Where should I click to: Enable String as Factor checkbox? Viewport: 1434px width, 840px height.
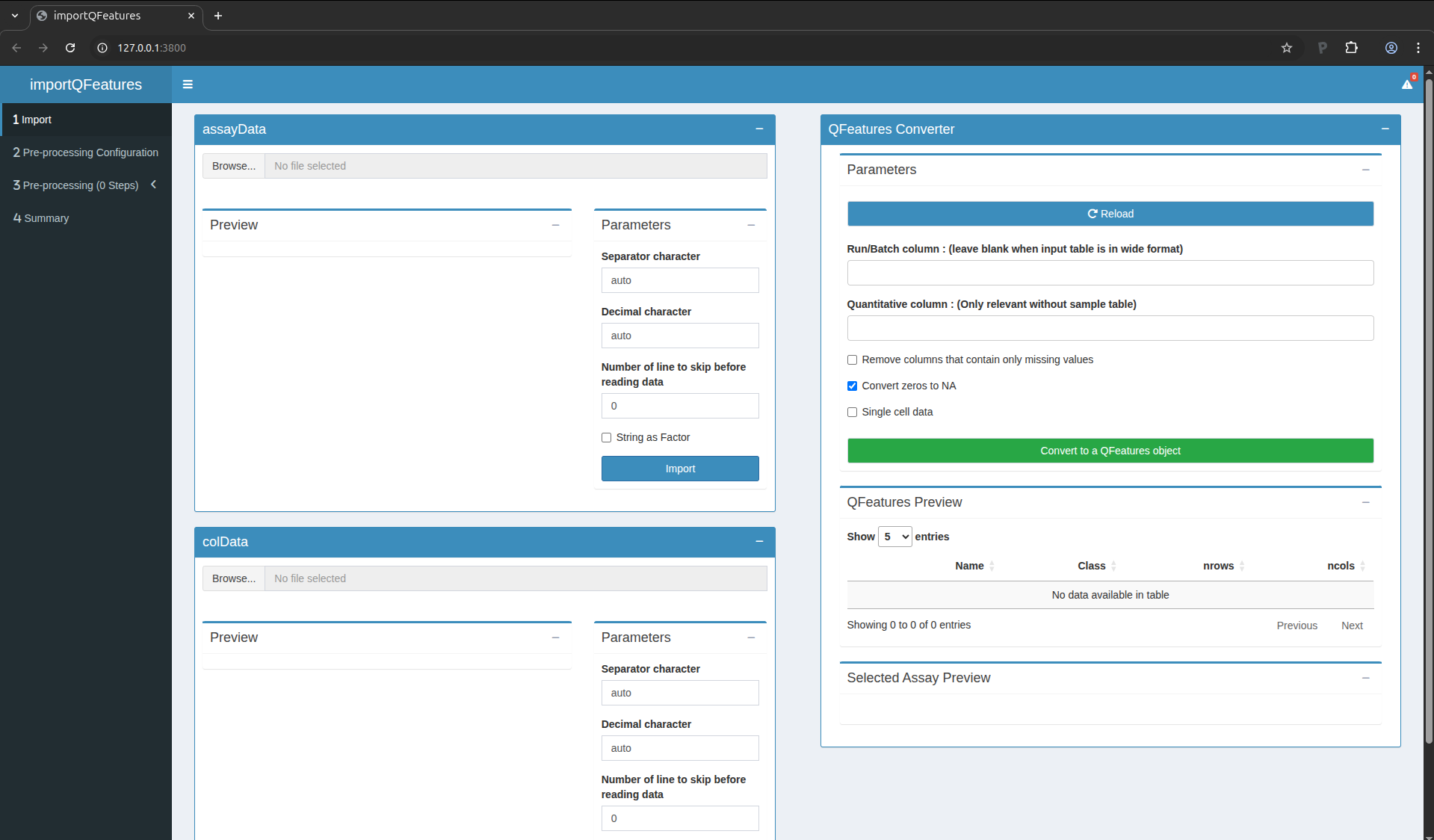606,438
